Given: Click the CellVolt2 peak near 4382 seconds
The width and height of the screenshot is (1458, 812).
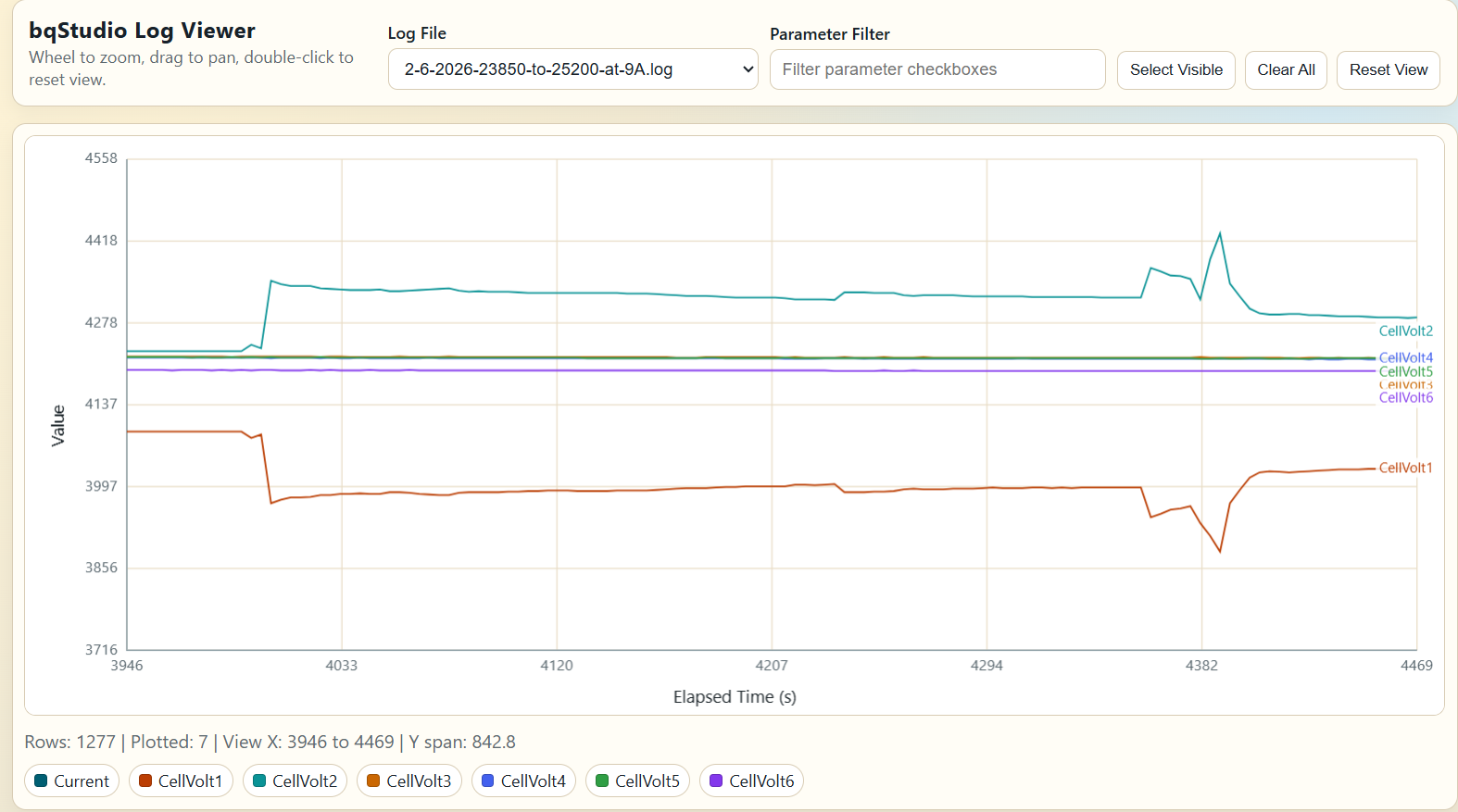Looking at the screenshot, I should [x=1220, y=233].
